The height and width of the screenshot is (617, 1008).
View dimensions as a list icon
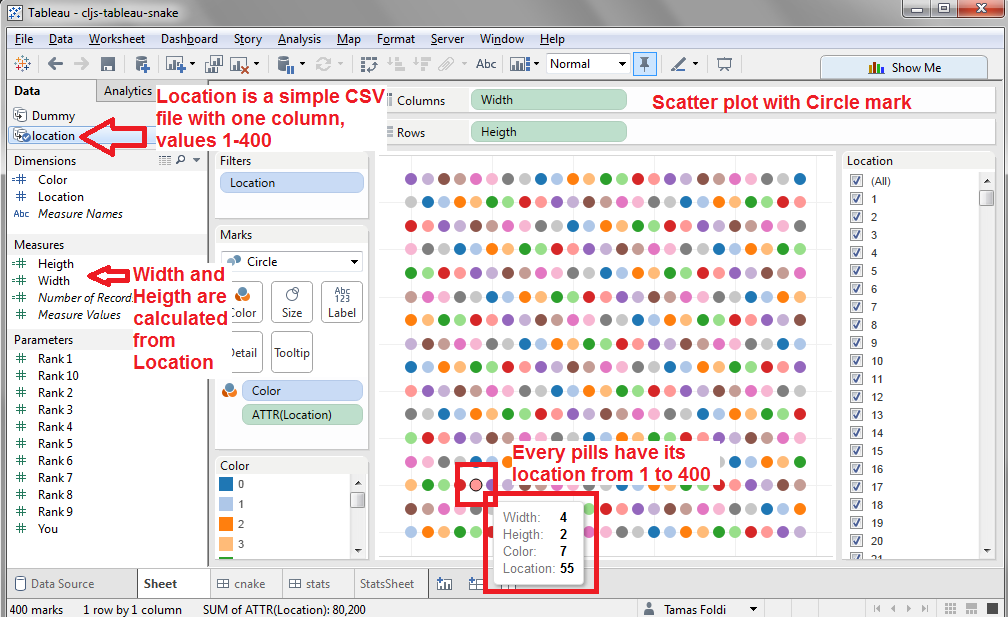165,159
